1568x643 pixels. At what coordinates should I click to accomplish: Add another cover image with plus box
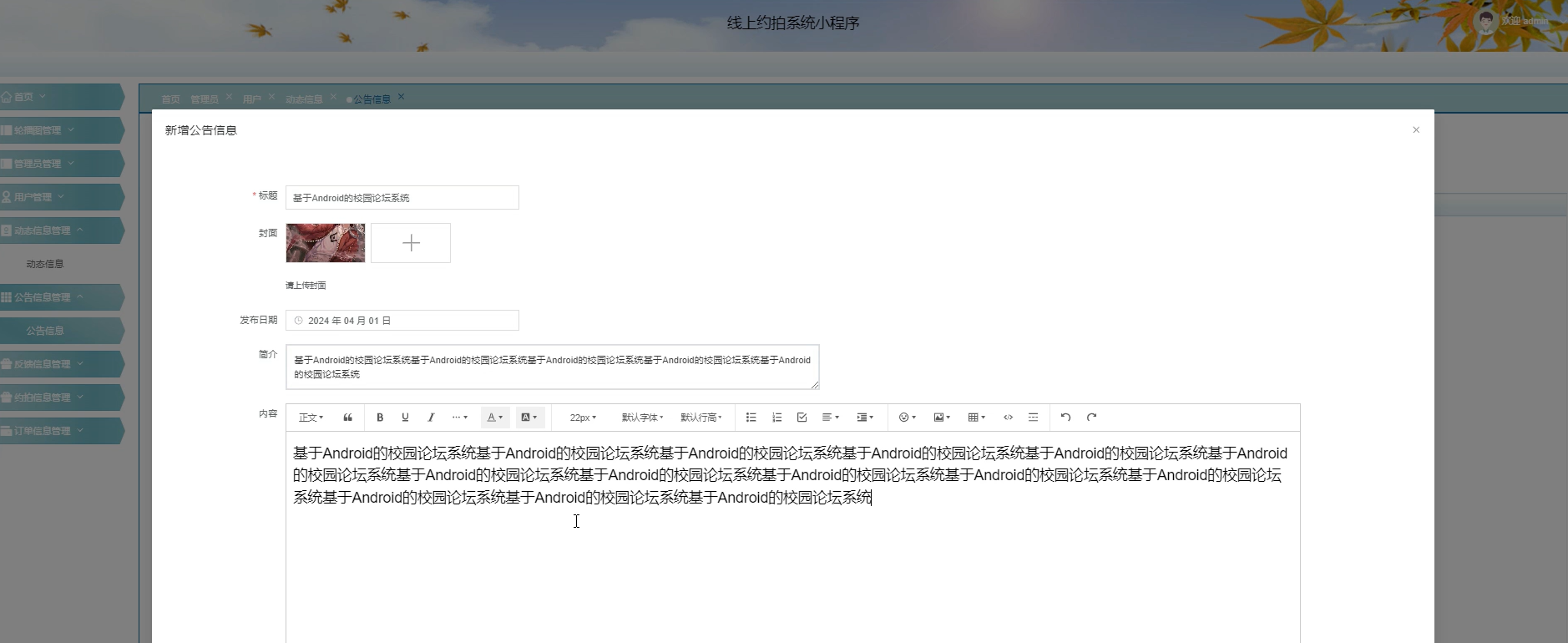[411, 243]
